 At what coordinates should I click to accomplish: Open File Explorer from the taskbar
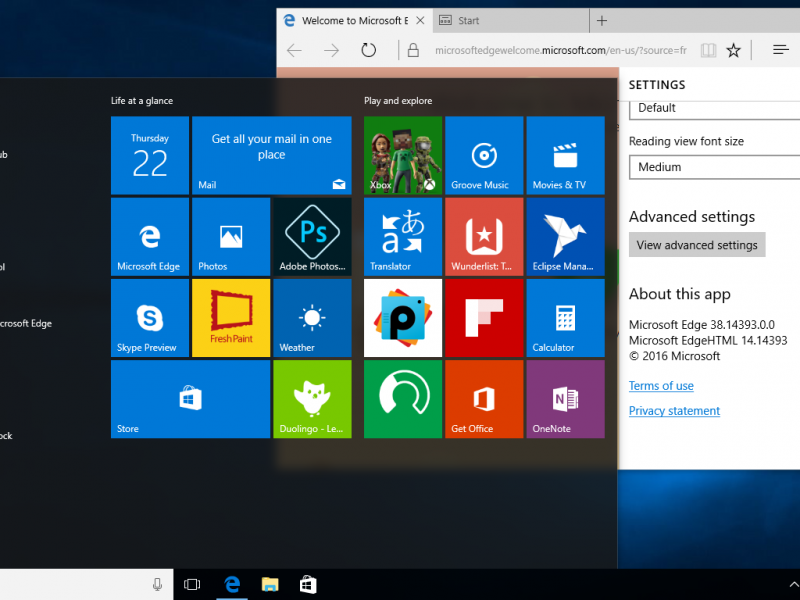pos(270,585)
